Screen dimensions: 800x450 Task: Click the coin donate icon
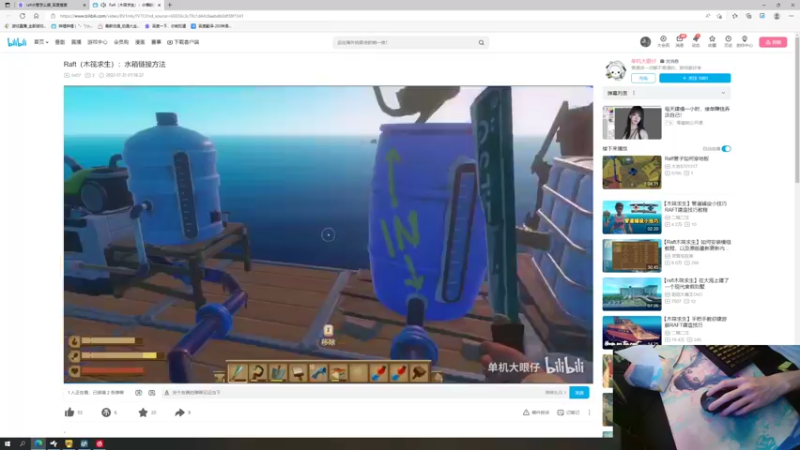[x=106, y=412]
